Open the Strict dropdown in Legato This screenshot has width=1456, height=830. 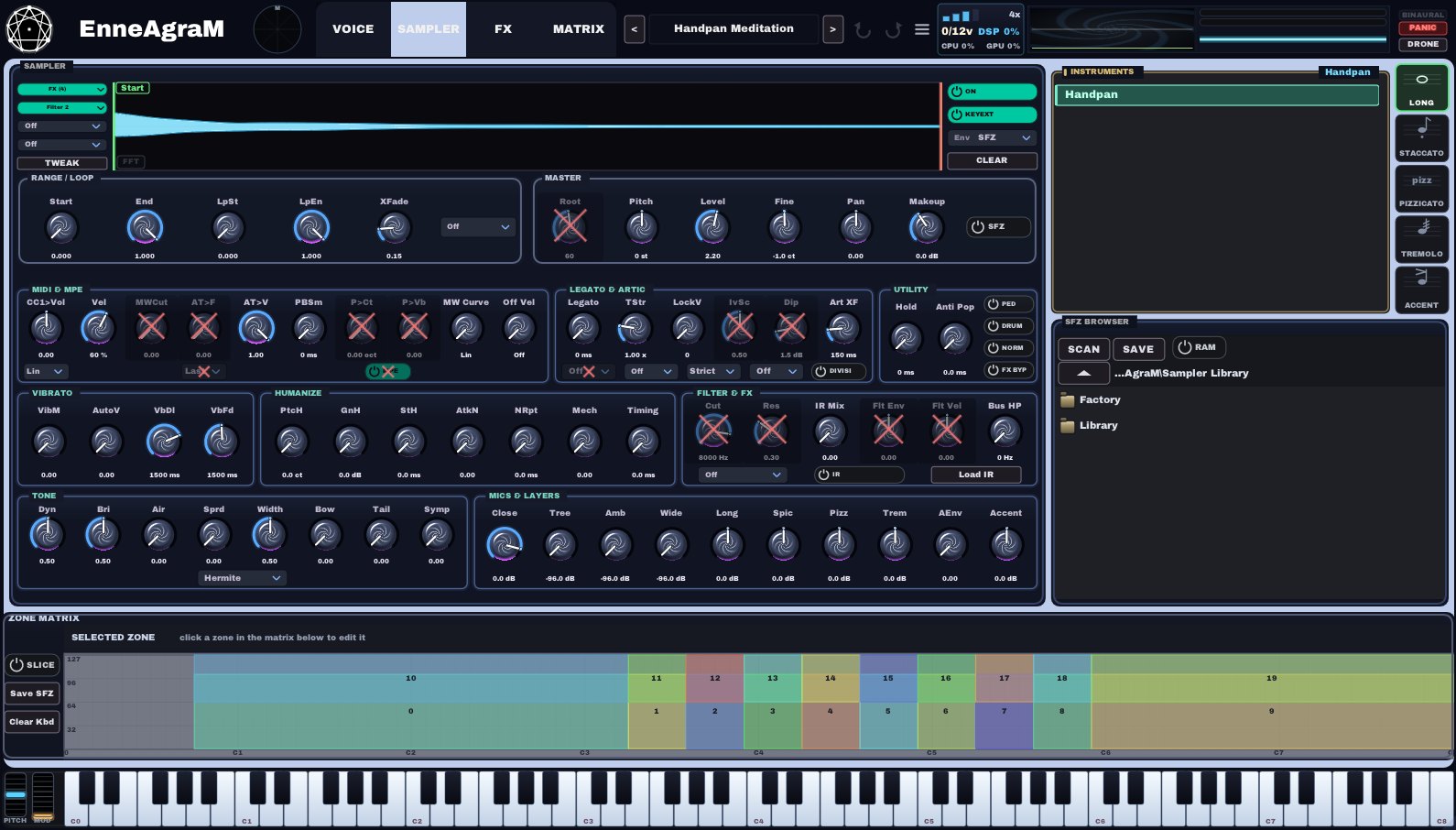pos(712,371)
